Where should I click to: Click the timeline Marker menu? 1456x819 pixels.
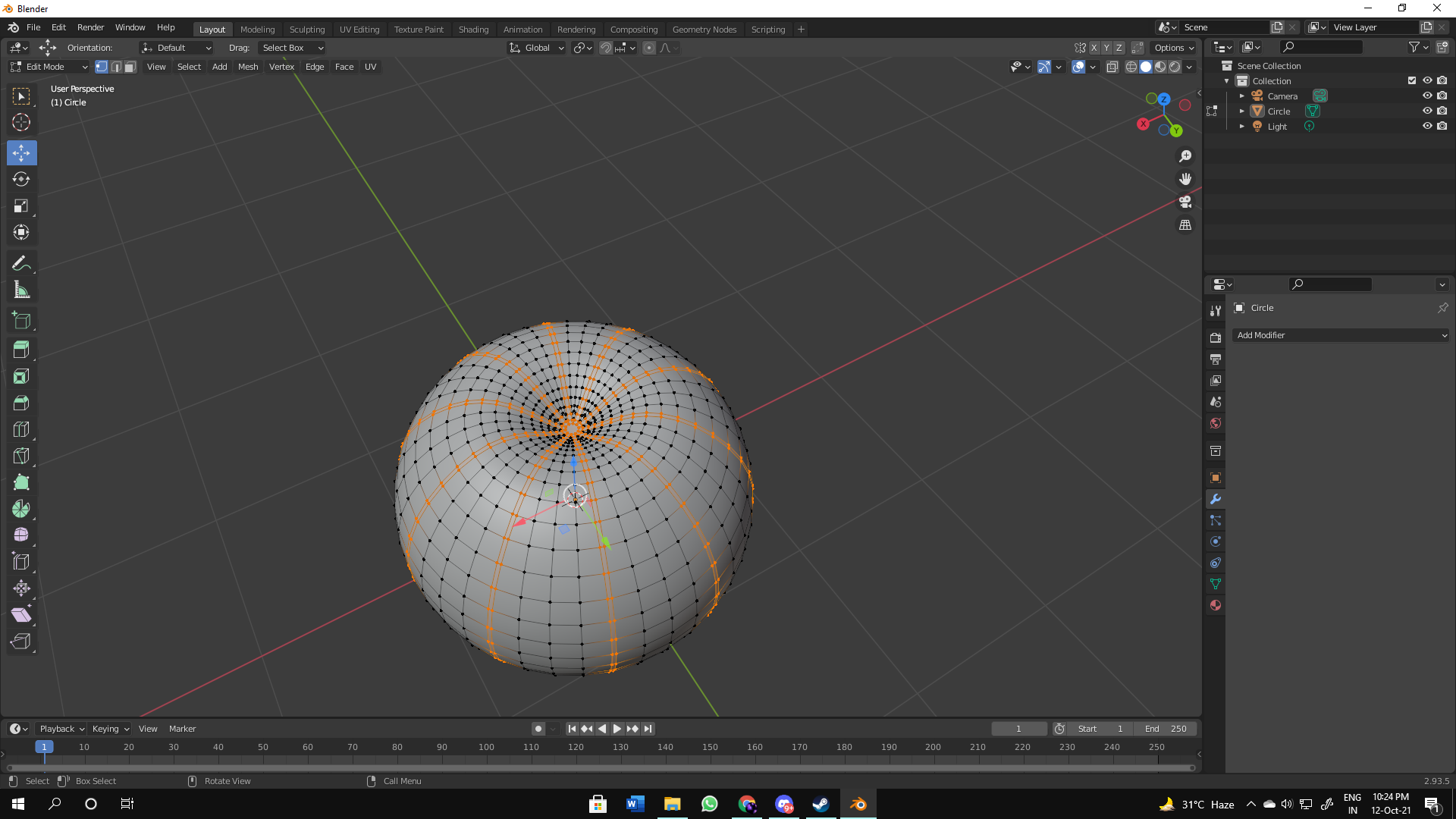click(x=182, y=729)
